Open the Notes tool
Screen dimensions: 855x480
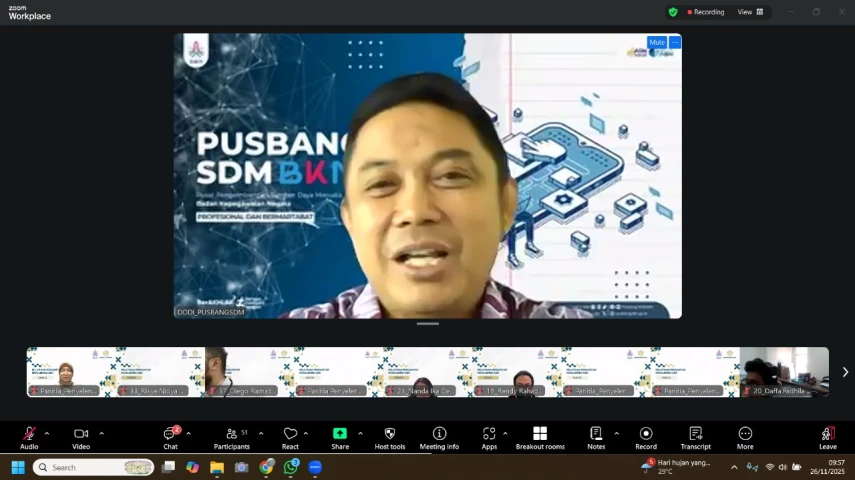596,438
